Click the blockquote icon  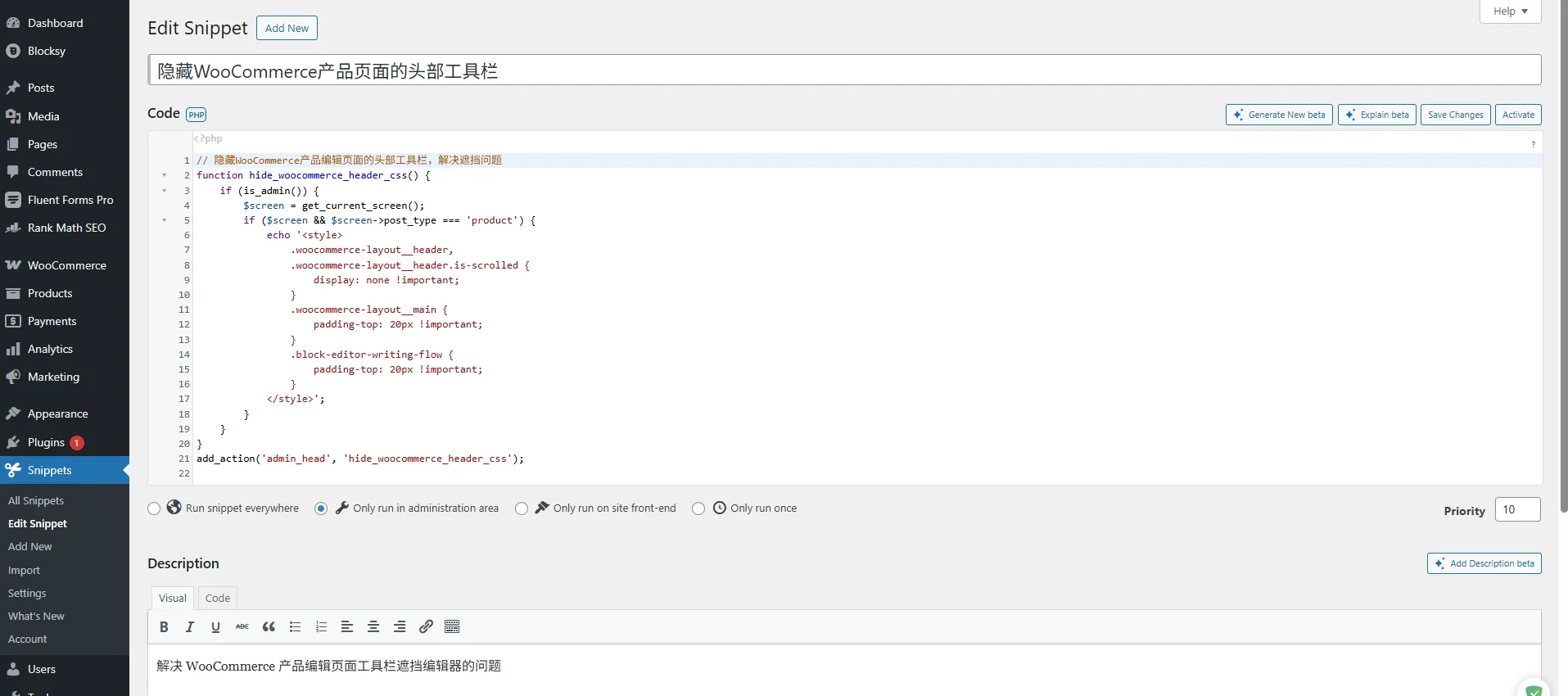tap(269, 627)
